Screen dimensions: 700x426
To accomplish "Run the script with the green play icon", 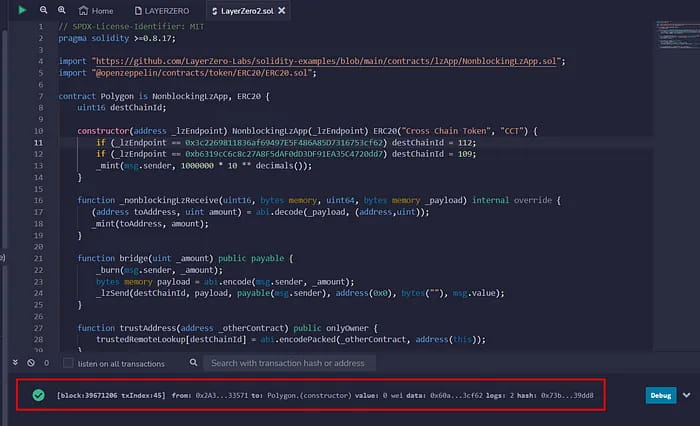I will (22, 10).
